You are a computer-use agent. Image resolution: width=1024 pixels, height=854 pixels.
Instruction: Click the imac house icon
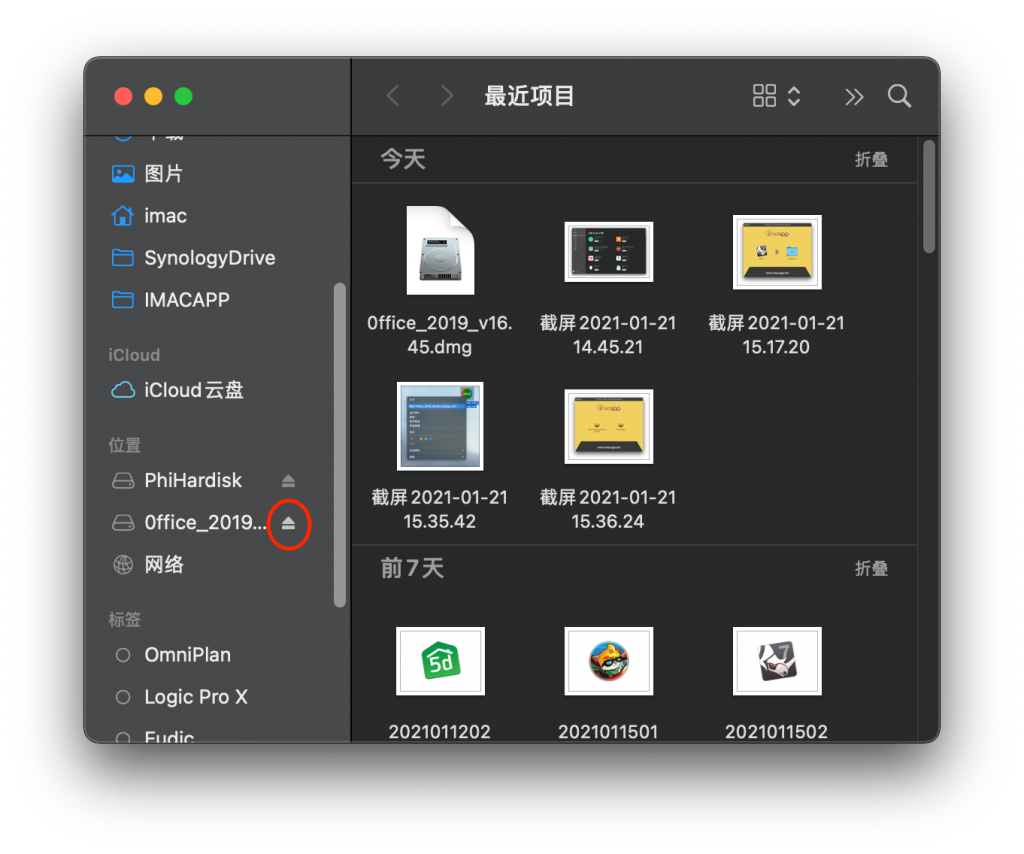click(123, 215)
